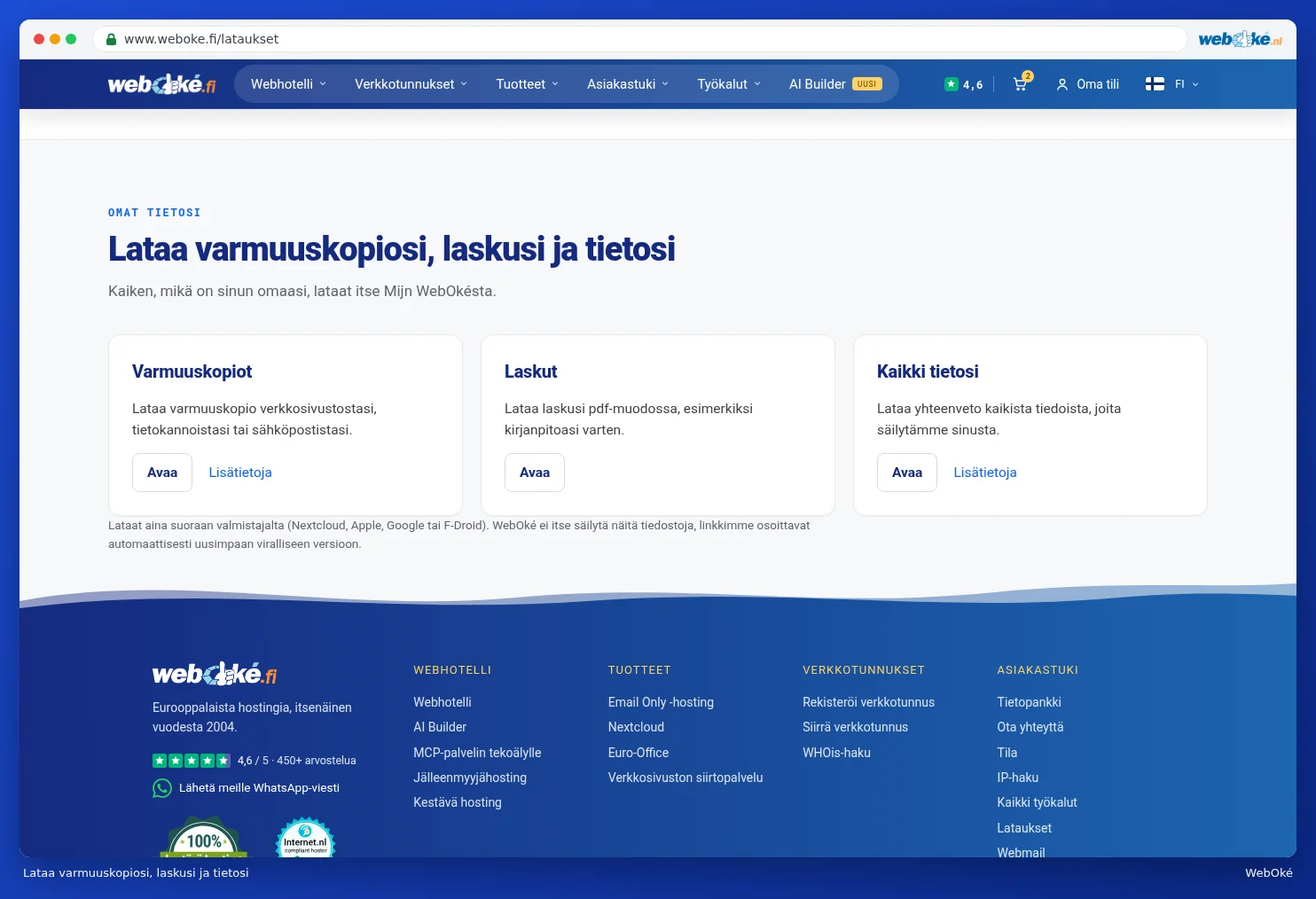The image size is (1316, 899).
Task: Click Avaa in the Laskut card
Action: pyautogui.click(x=535, y=473)
